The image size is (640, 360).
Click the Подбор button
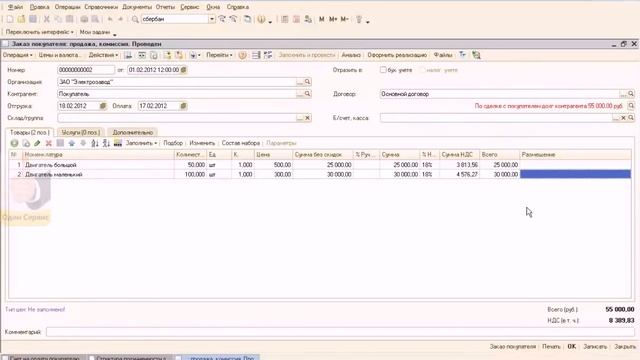(173, 143)
